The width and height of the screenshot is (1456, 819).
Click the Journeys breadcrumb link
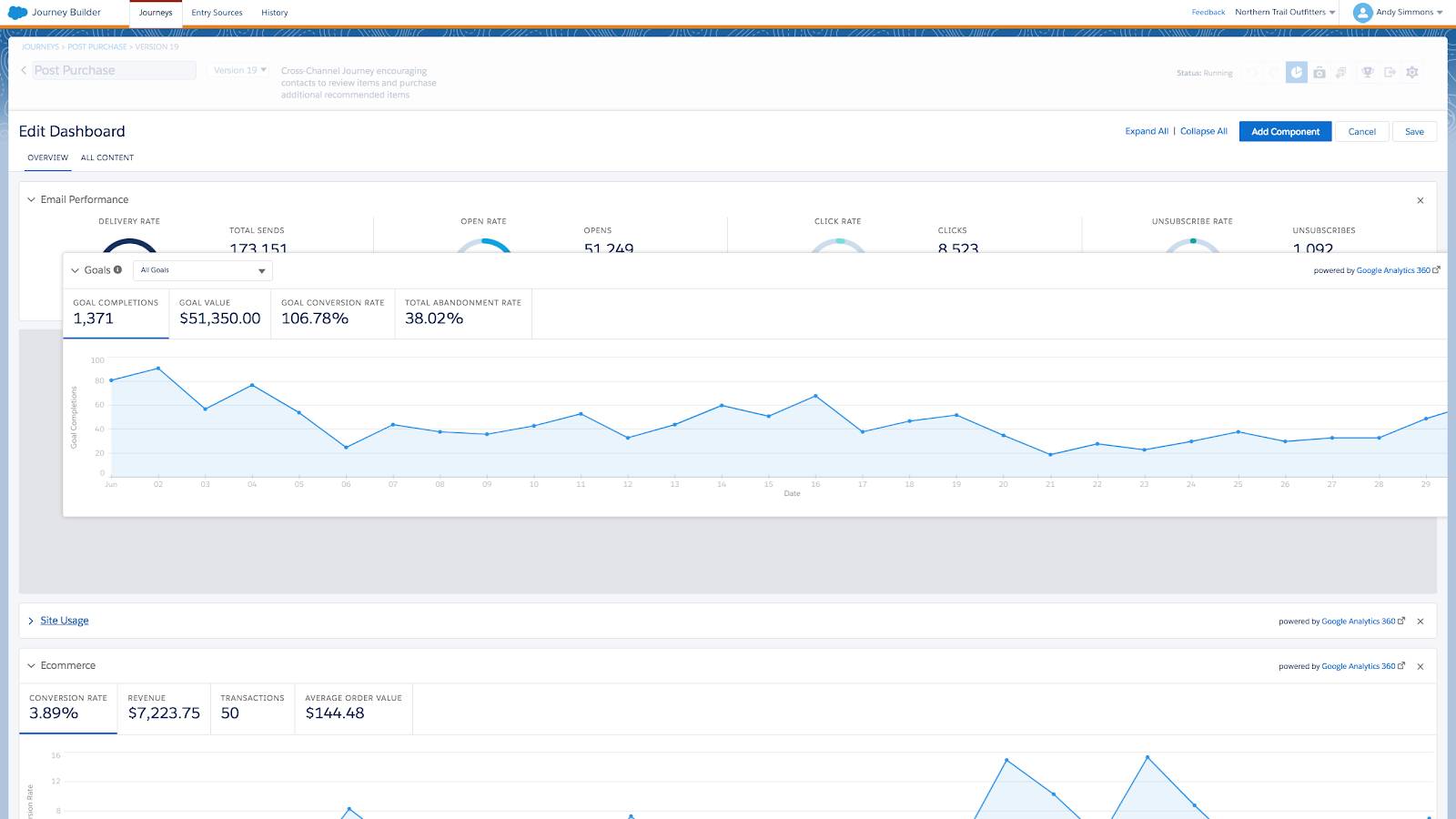point(40,46)
